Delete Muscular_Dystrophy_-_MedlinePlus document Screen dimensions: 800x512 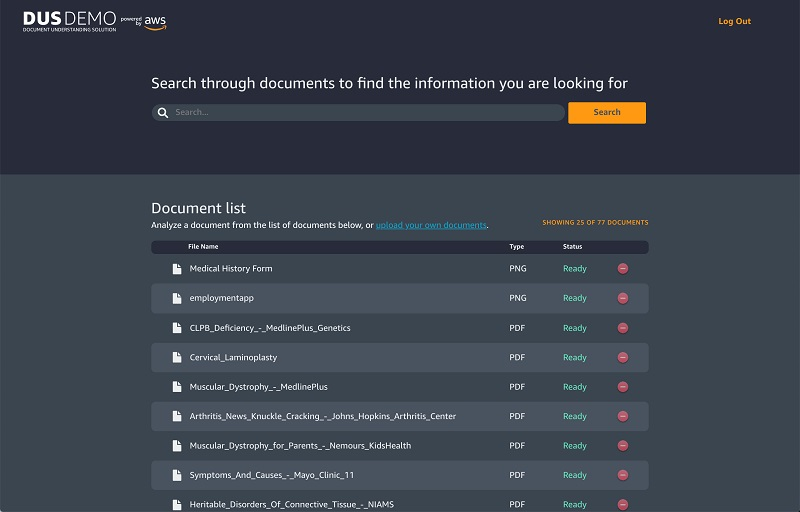click(x=623, y=387)
